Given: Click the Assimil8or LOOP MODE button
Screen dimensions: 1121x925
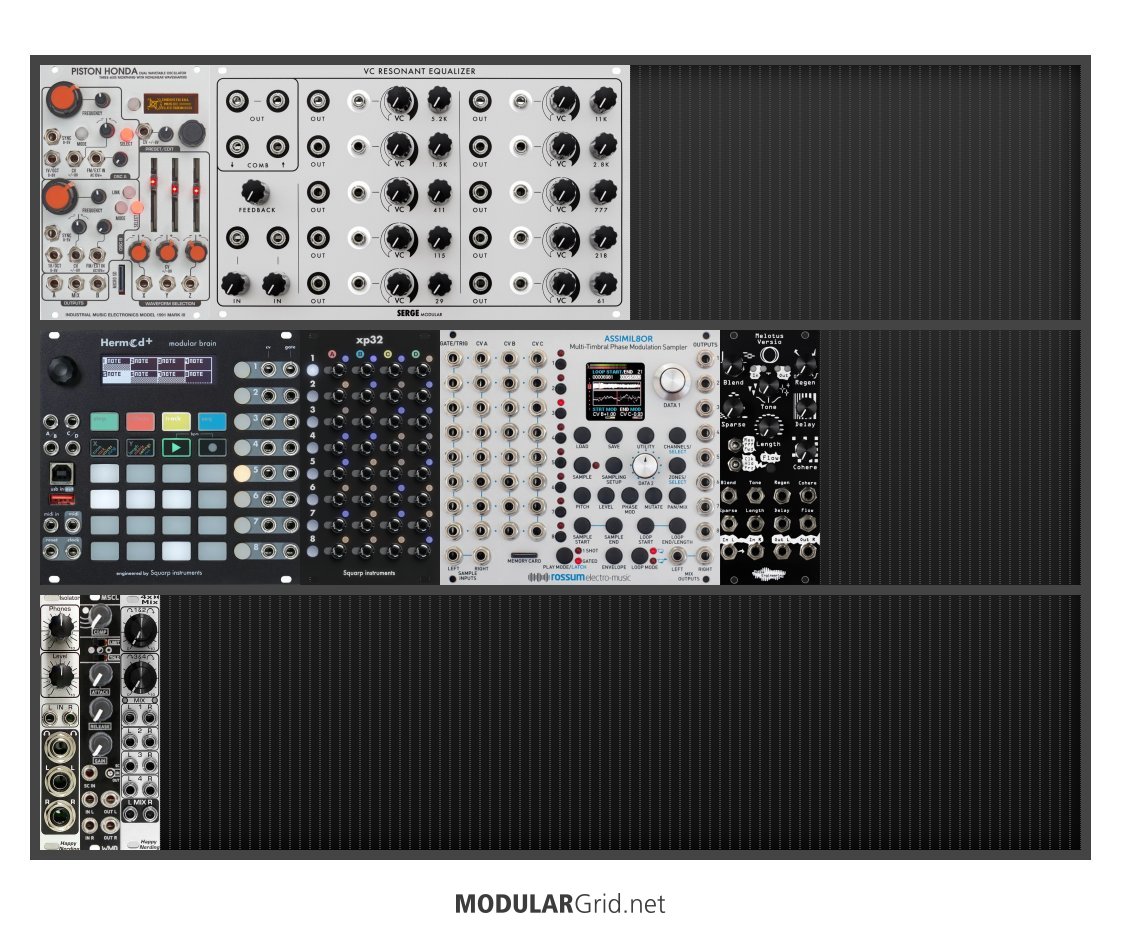Looking at the screenshot, I should (x=640, y=556).
